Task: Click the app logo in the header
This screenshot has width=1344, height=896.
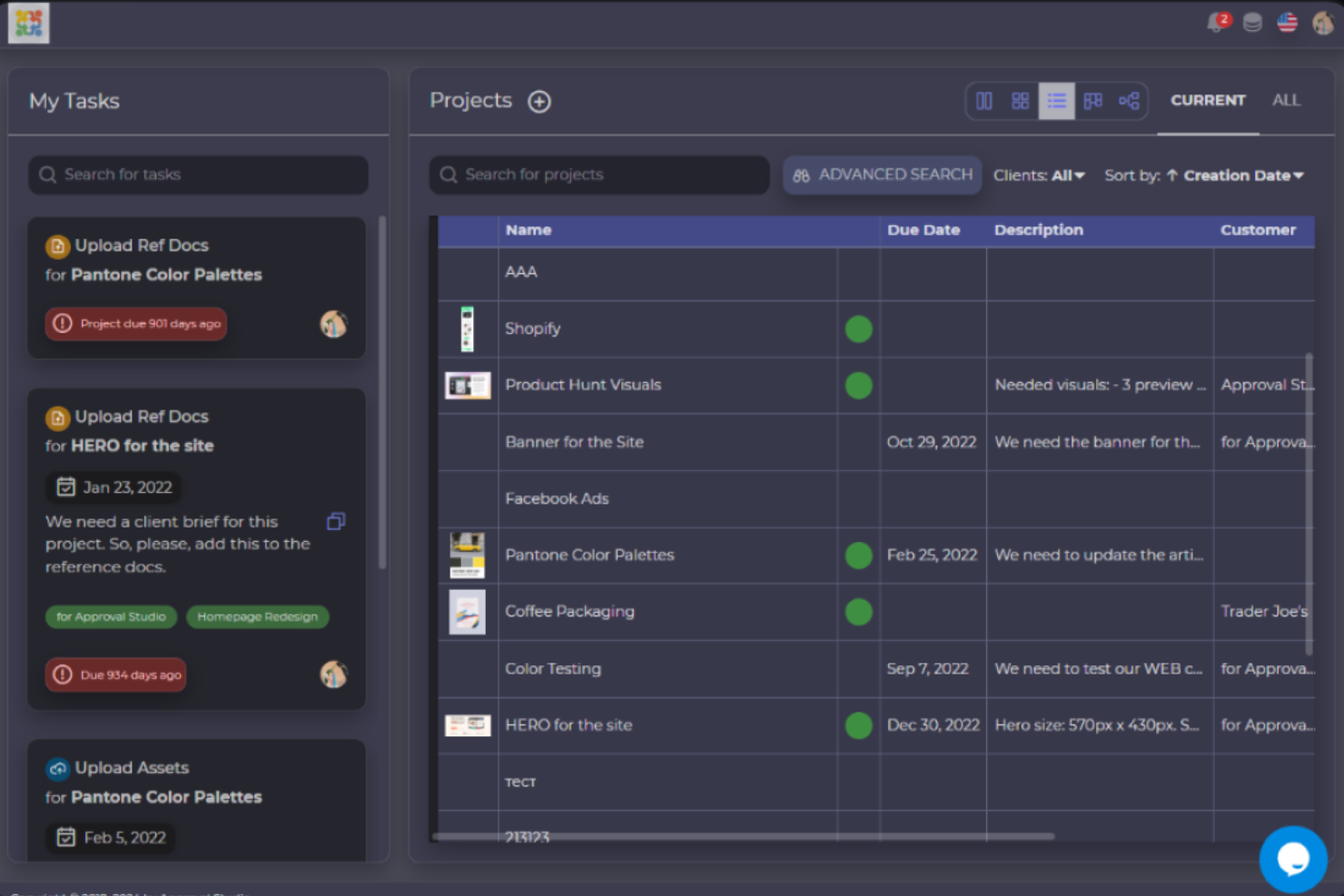Action: (x=28, y=23)
